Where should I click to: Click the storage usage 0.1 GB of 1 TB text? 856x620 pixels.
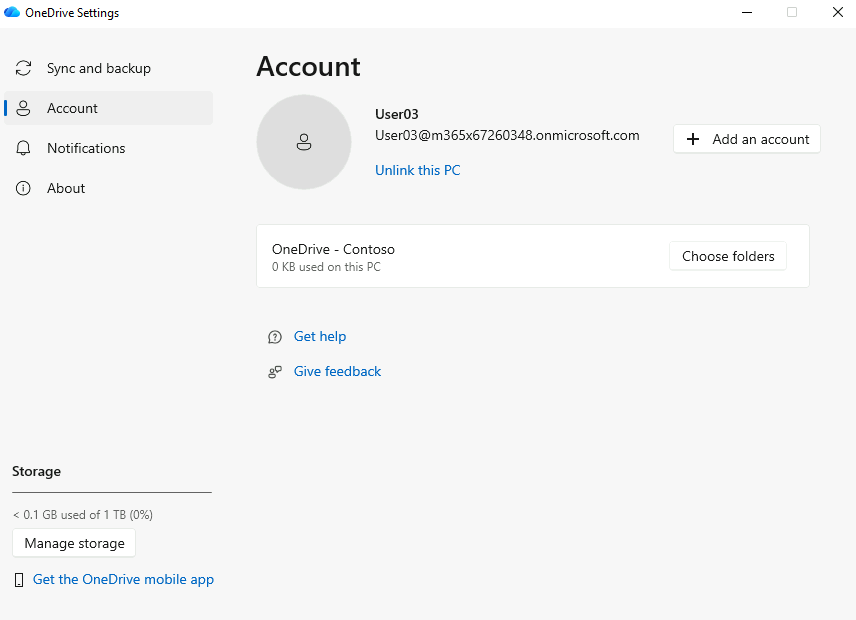tap(82, 515)
